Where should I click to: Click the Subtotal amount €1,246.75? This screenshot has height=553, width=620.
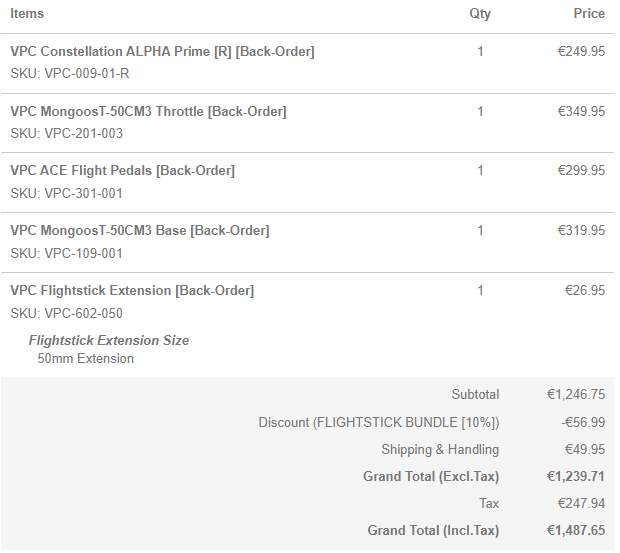[575, 395]
